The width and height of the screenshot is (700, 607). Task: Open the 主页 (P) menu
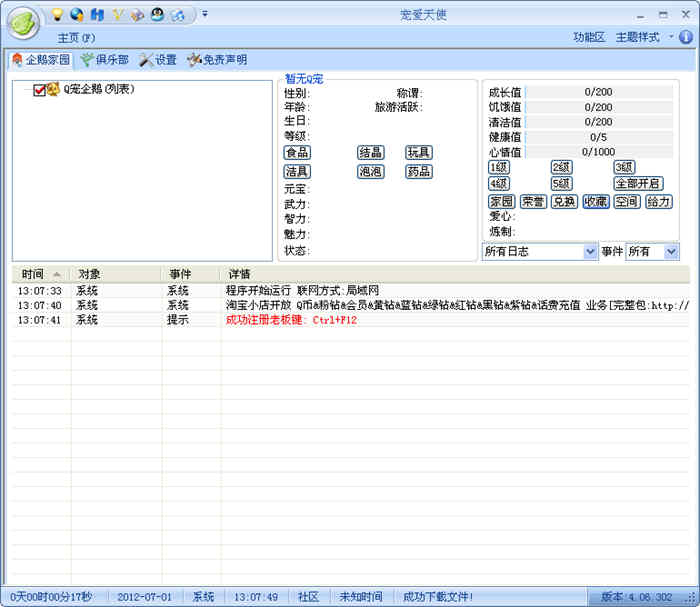coord(76,38)
